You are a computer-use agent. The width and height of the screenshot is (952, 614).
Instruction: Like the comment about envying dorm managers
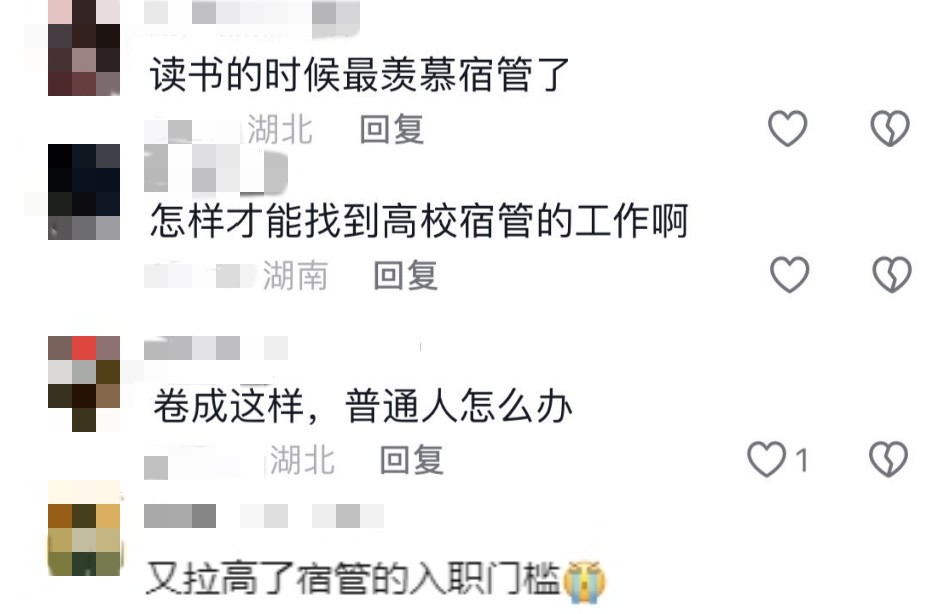(787, 128)
